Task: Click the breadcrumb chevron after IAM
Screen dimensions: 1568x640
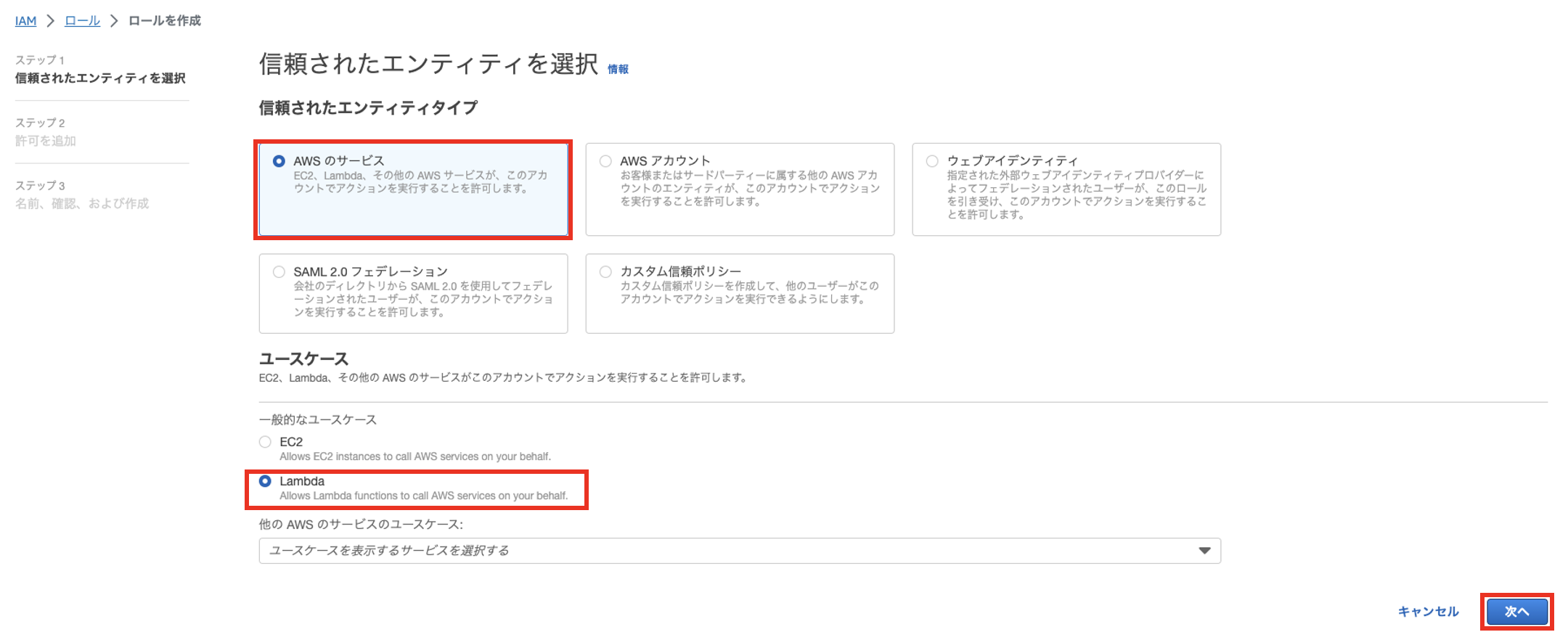Action: pyautogui.click(x=51, y=21)
